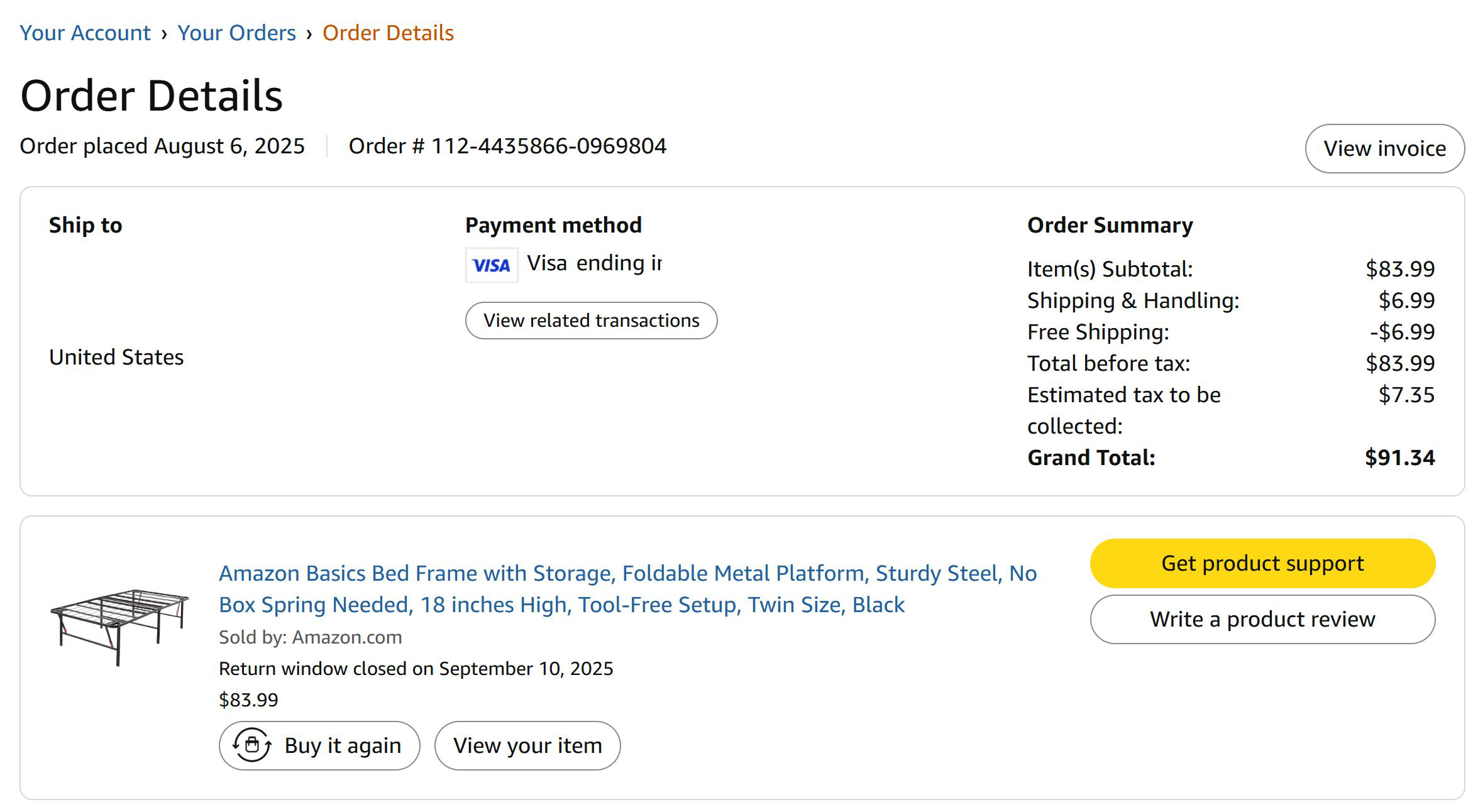Open the bed frame product thumbnail
Screen dimensions: 1473x812
tap(119, 626)
